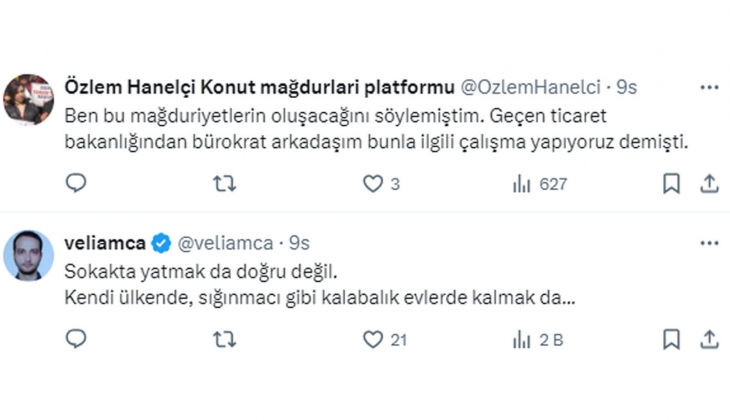Share Özlem Hanelçi's tweet
This screenshot has width=730, height=420.
coord(709,184)
